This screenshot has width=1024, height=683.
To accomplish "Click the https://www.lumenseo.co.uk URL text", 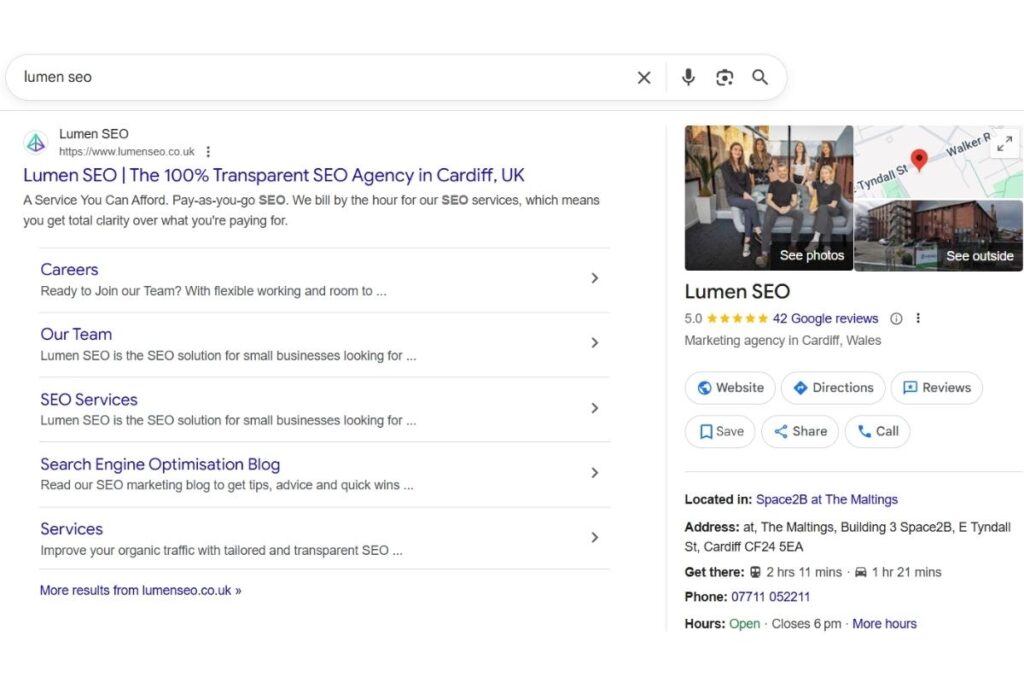I will tap(127, 151).
